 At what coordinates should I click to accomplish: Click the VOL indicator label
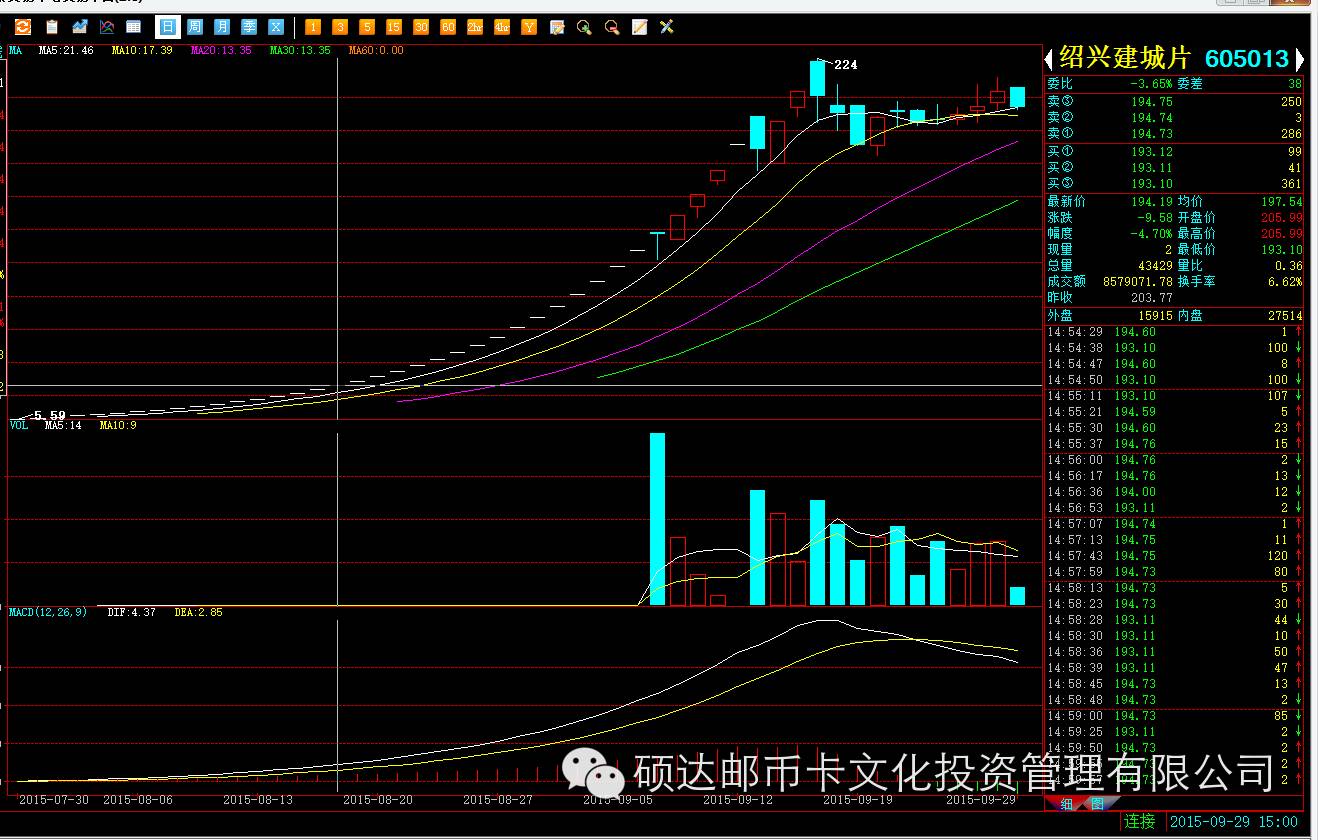point(19,425)
